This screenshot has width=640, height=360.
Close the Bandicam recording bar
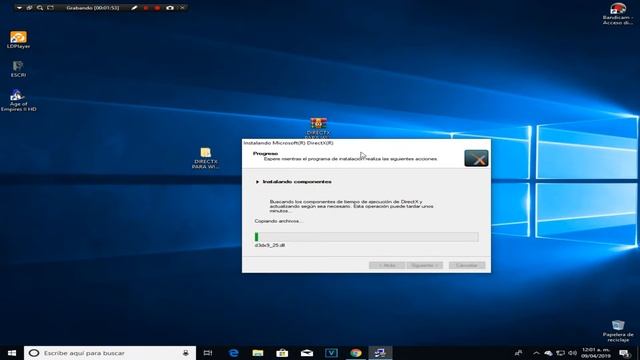(182, 8)
